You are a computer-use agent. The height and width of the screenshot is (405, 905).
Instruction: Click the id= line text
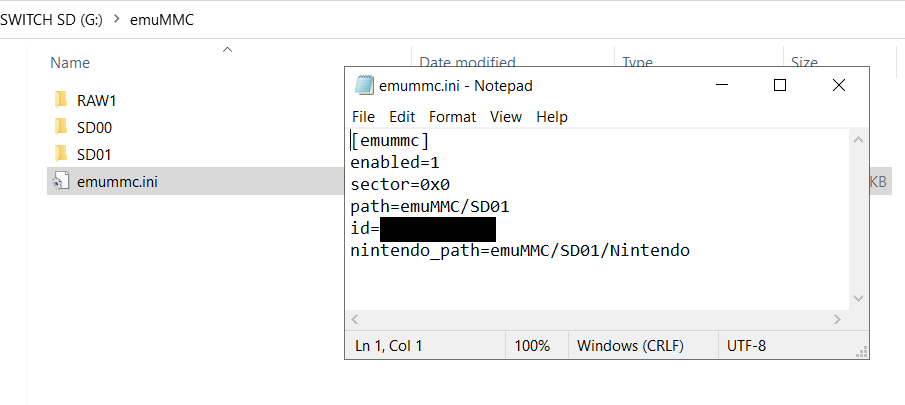pyautogui.click(x=364, y=228)
